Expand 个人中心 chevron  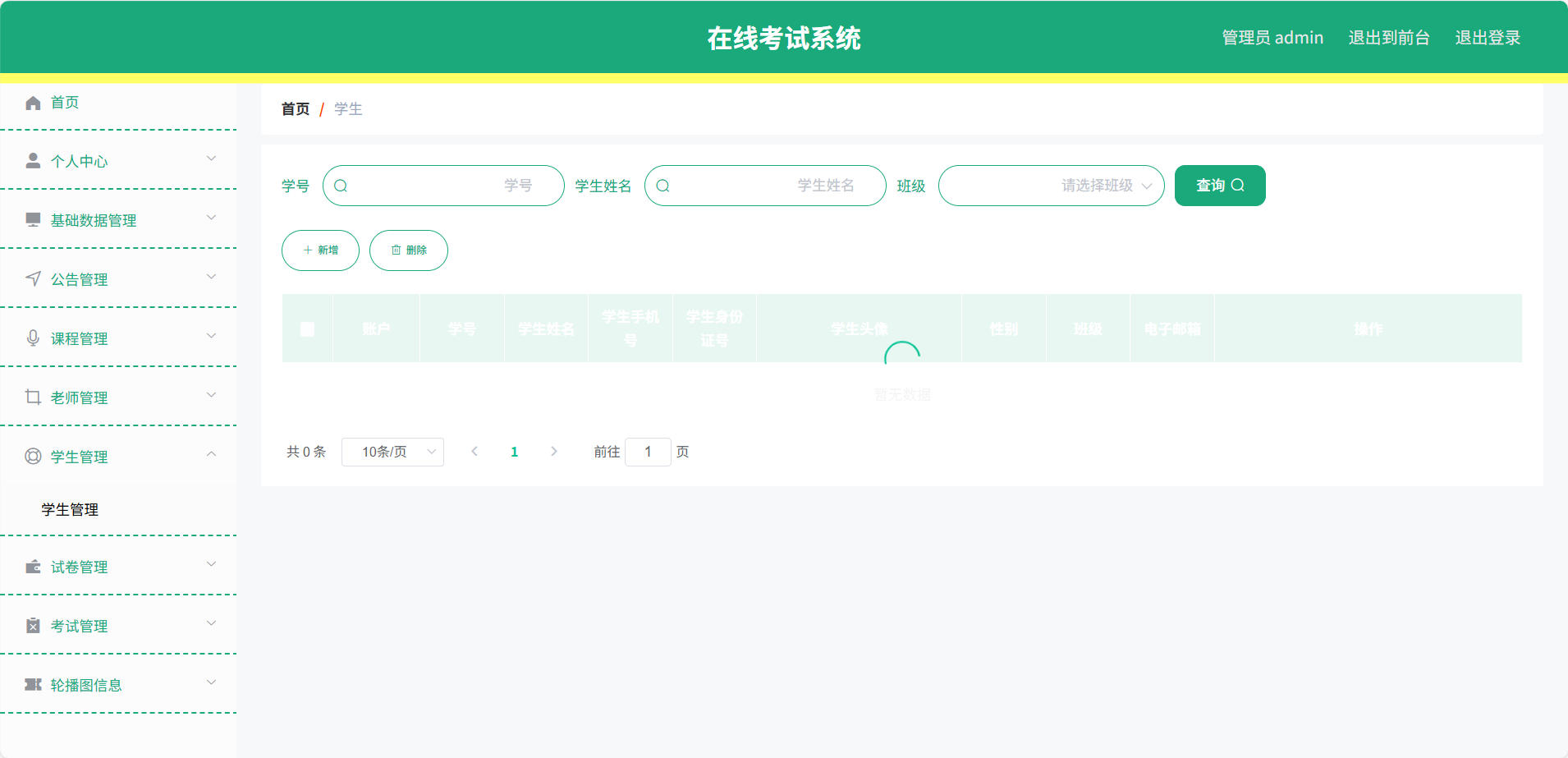click(211, 158)
